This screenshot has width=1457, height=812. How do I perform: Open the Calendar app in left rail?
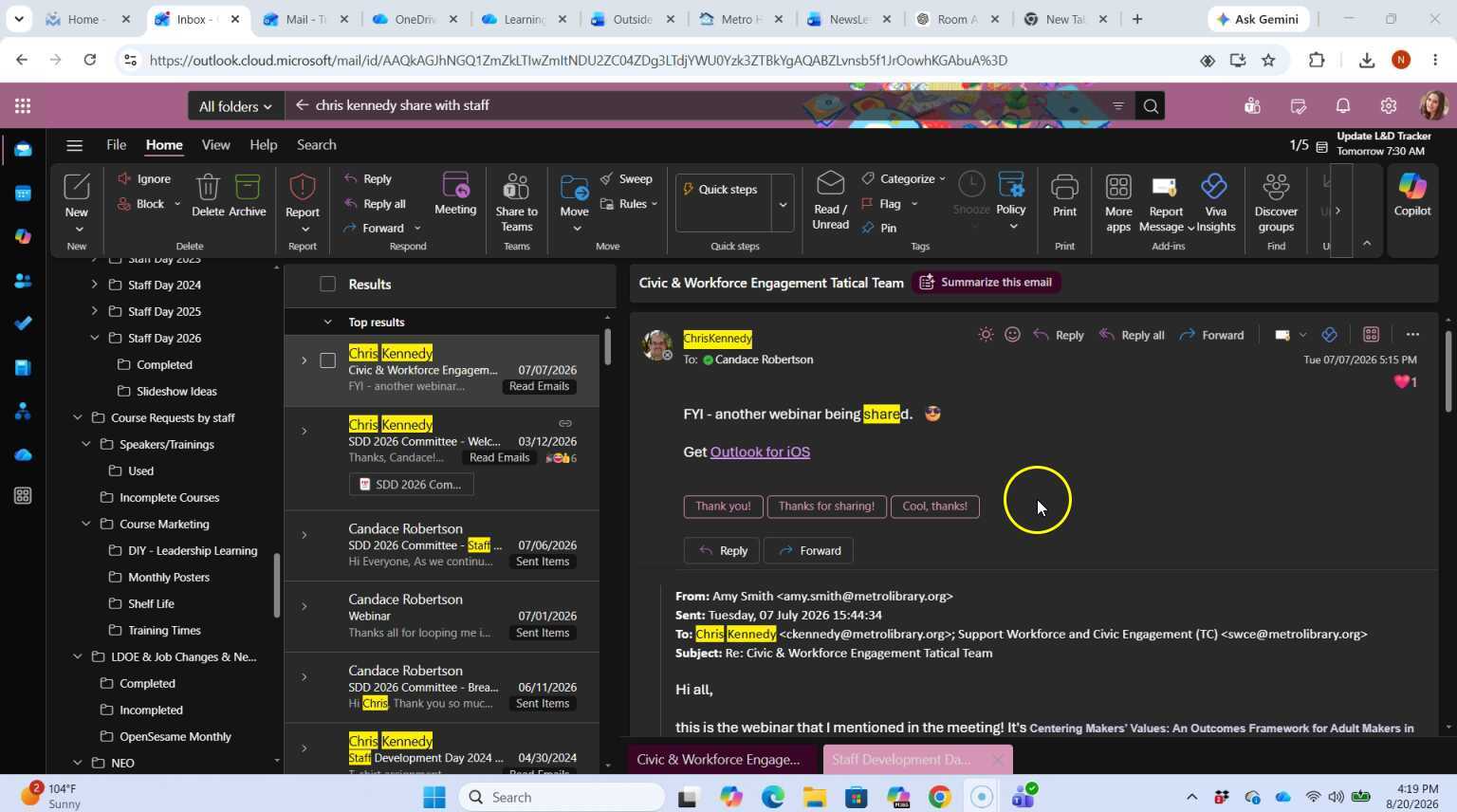click(x=23, y=194)
